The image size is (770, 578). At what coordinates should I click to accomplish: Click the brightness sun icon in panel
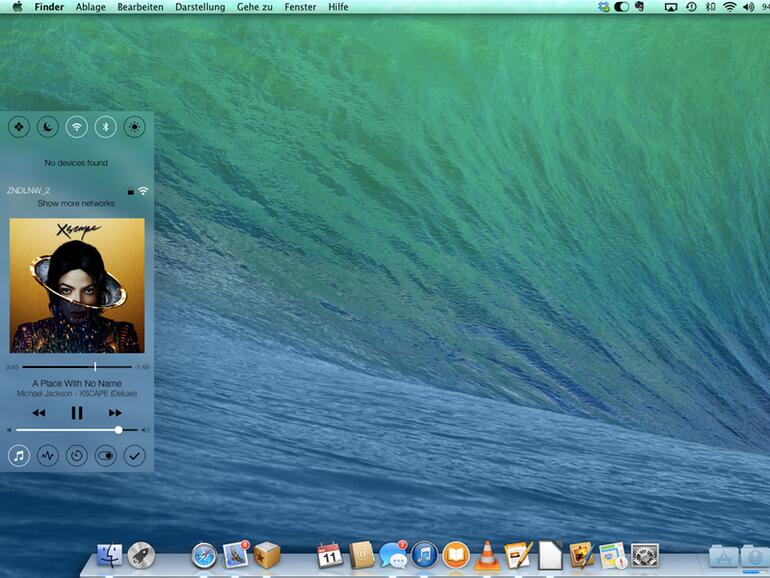click(134, 127)
